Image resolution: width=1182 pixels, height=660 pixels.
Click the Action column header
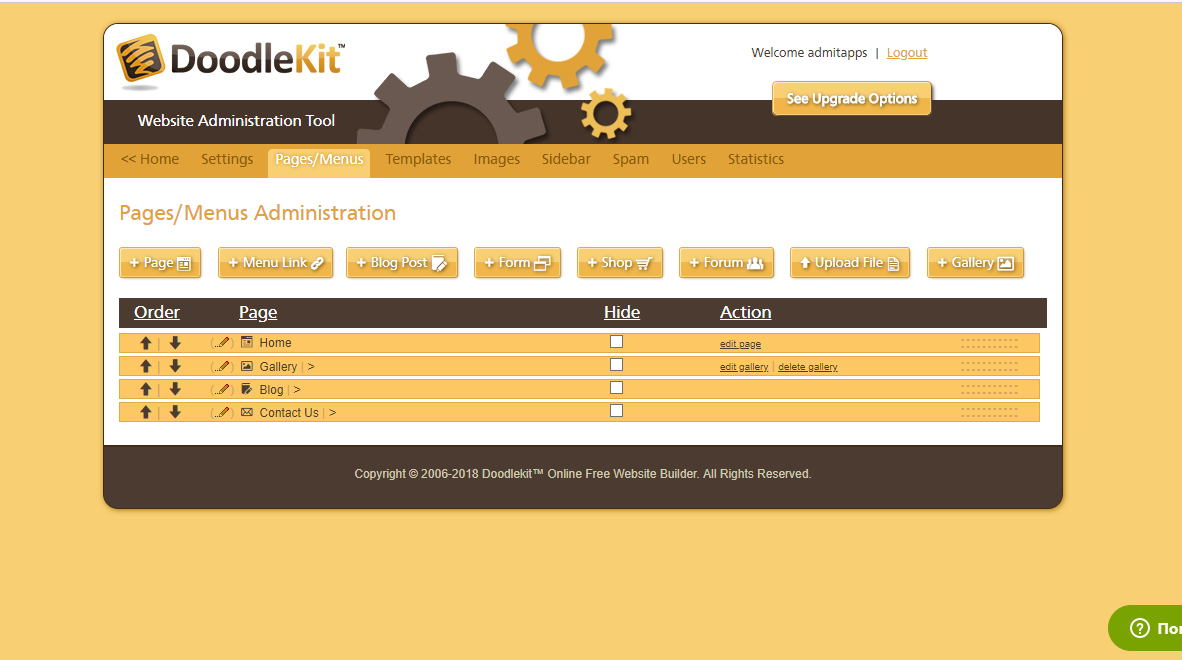746,312
